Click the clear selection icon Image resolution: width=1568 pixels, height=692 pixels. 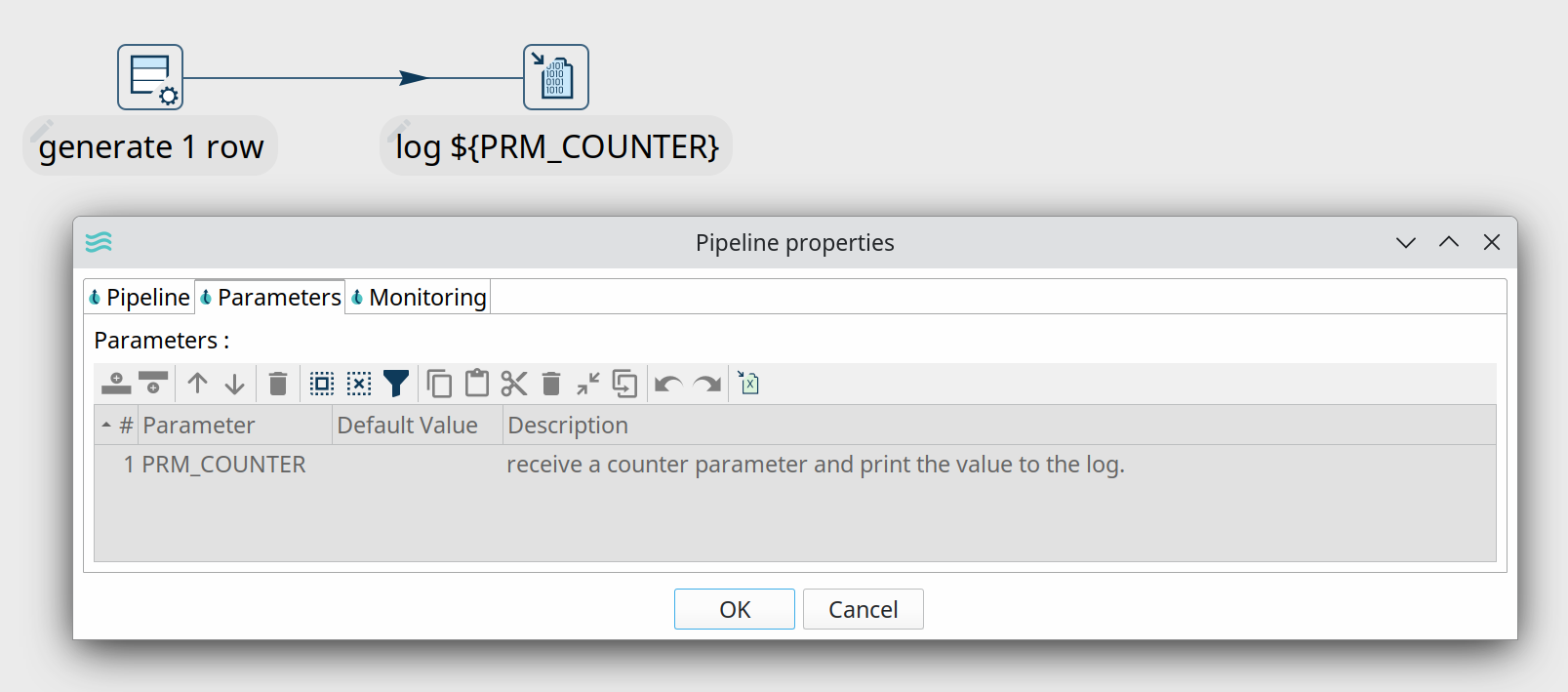click(x=359, y=384)
